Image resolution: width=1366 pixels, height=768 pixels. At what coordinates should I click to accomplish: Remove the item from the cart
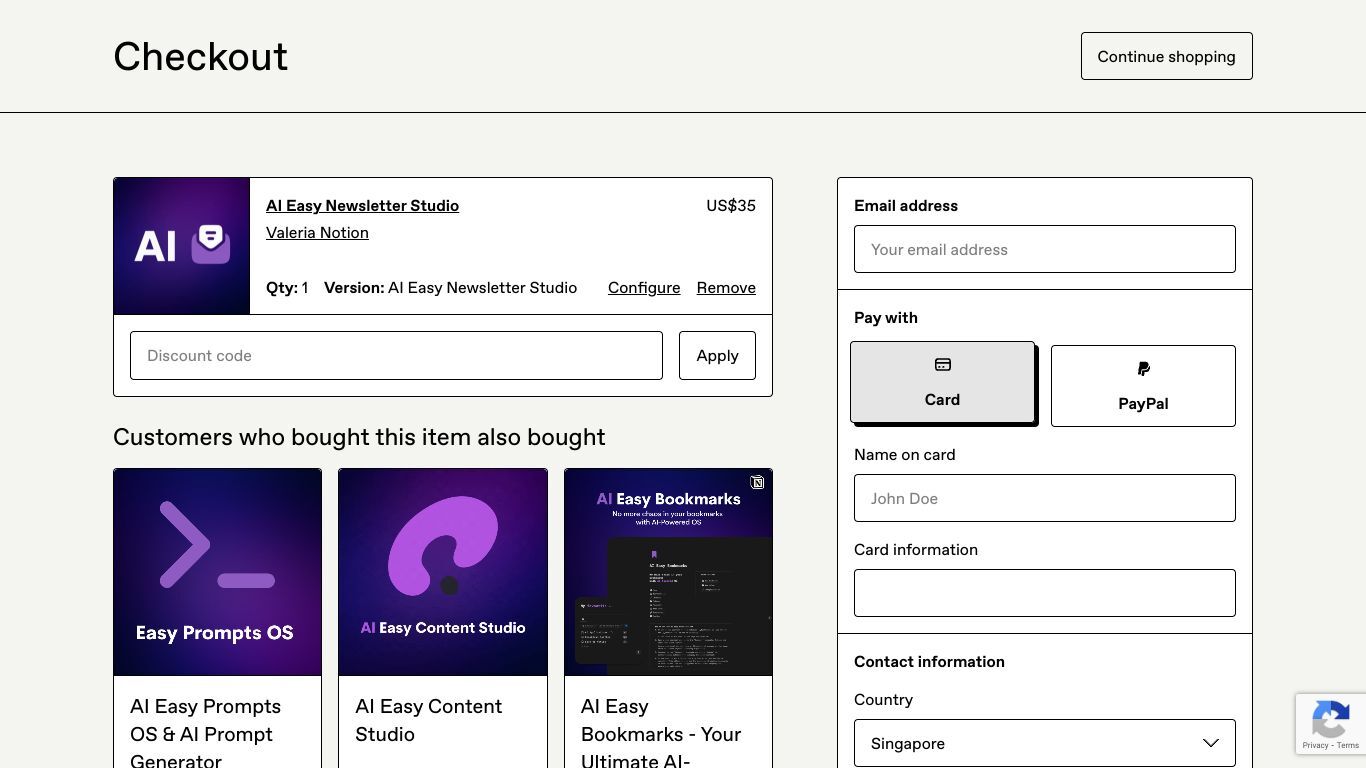726,288
